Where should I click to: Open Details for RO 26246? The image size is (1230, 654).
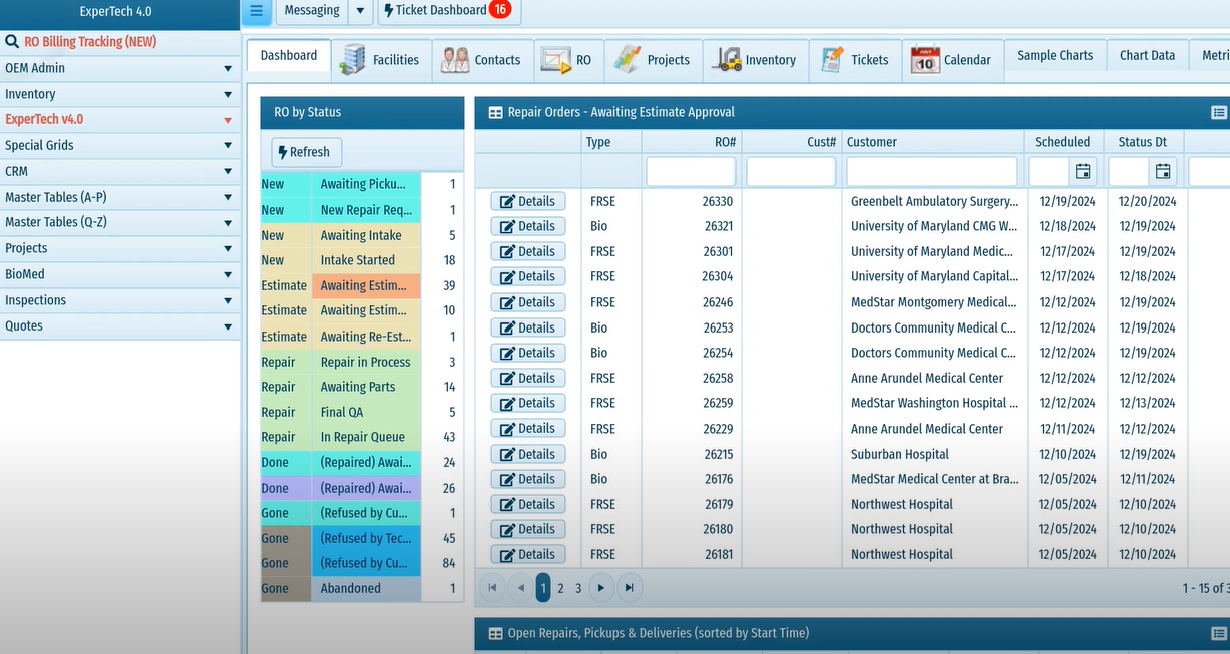click(527, 302)
